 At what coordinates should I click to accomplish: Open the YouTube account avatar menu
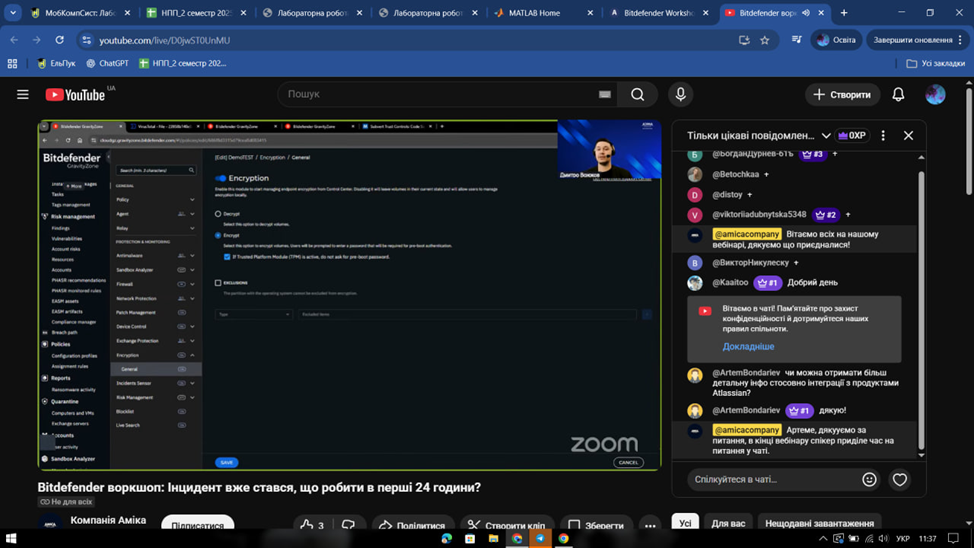point(935,94)
